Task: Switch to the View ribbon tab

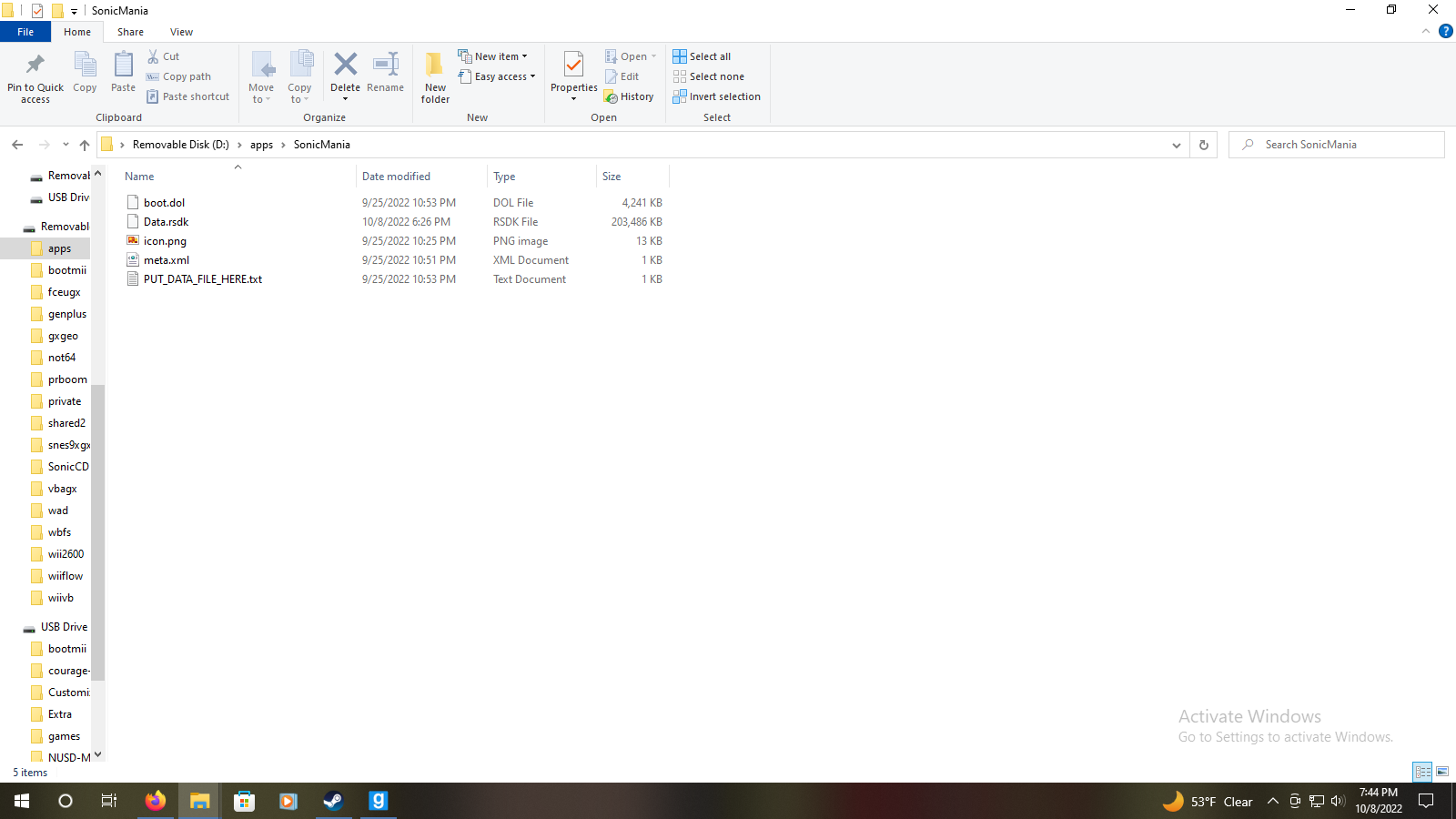Action: (181, 32)
